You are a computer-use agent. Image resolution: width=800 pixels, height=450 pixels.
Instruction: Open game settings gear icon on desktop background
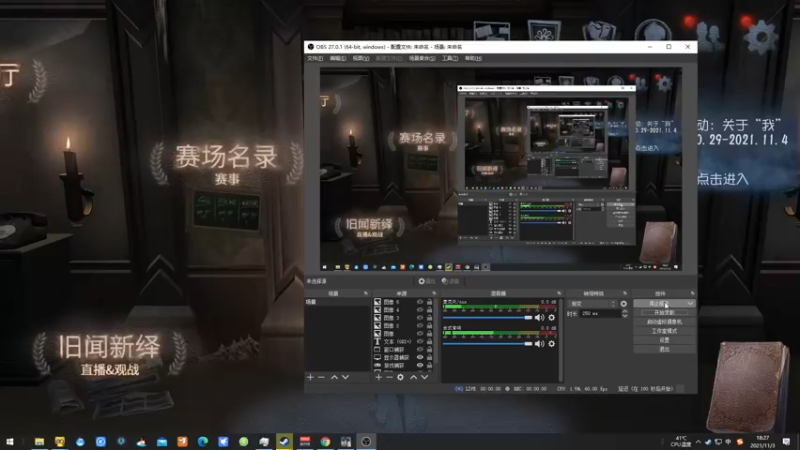click(761, 37)
